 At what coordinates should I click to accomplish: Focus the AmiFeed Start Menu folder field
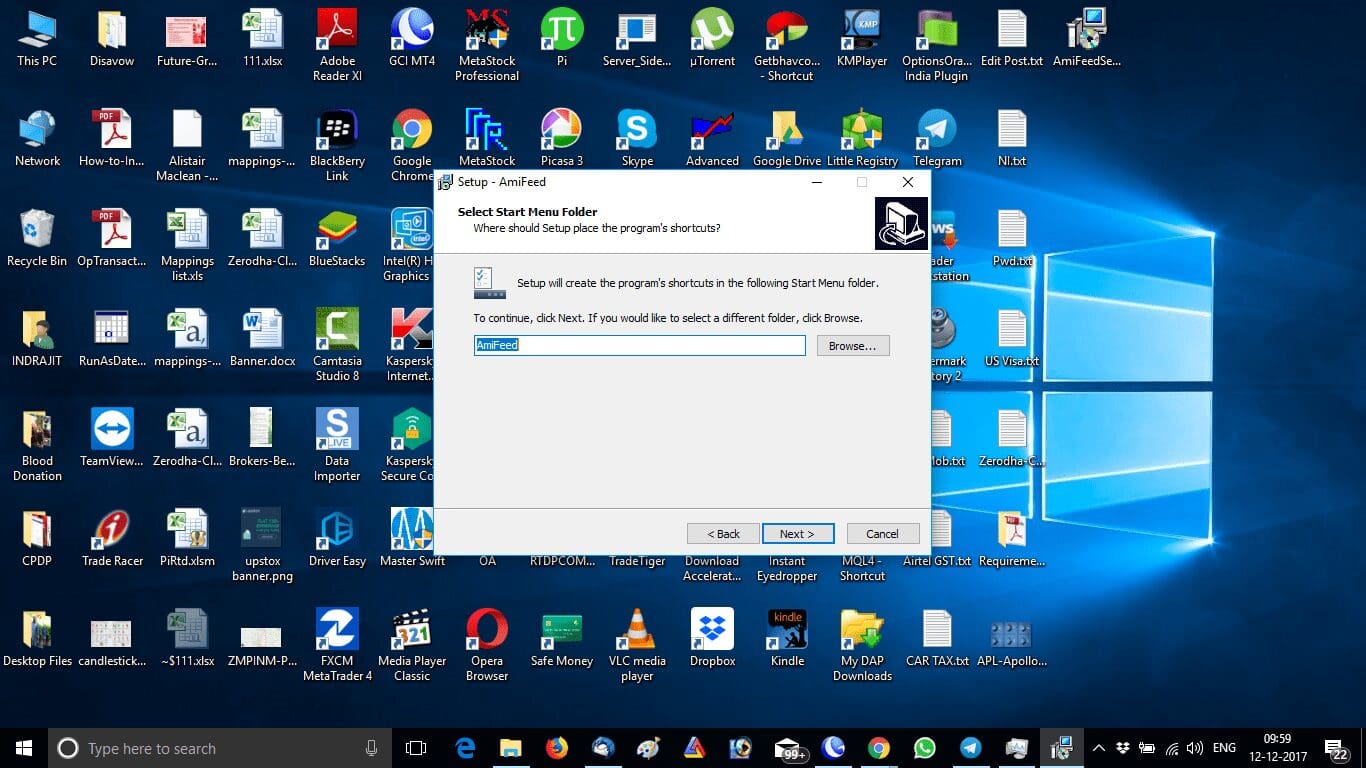point(640,345)
